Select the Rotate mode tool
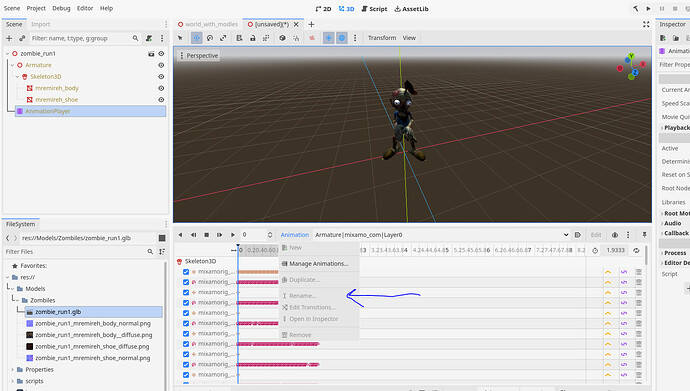 [210, 38]
